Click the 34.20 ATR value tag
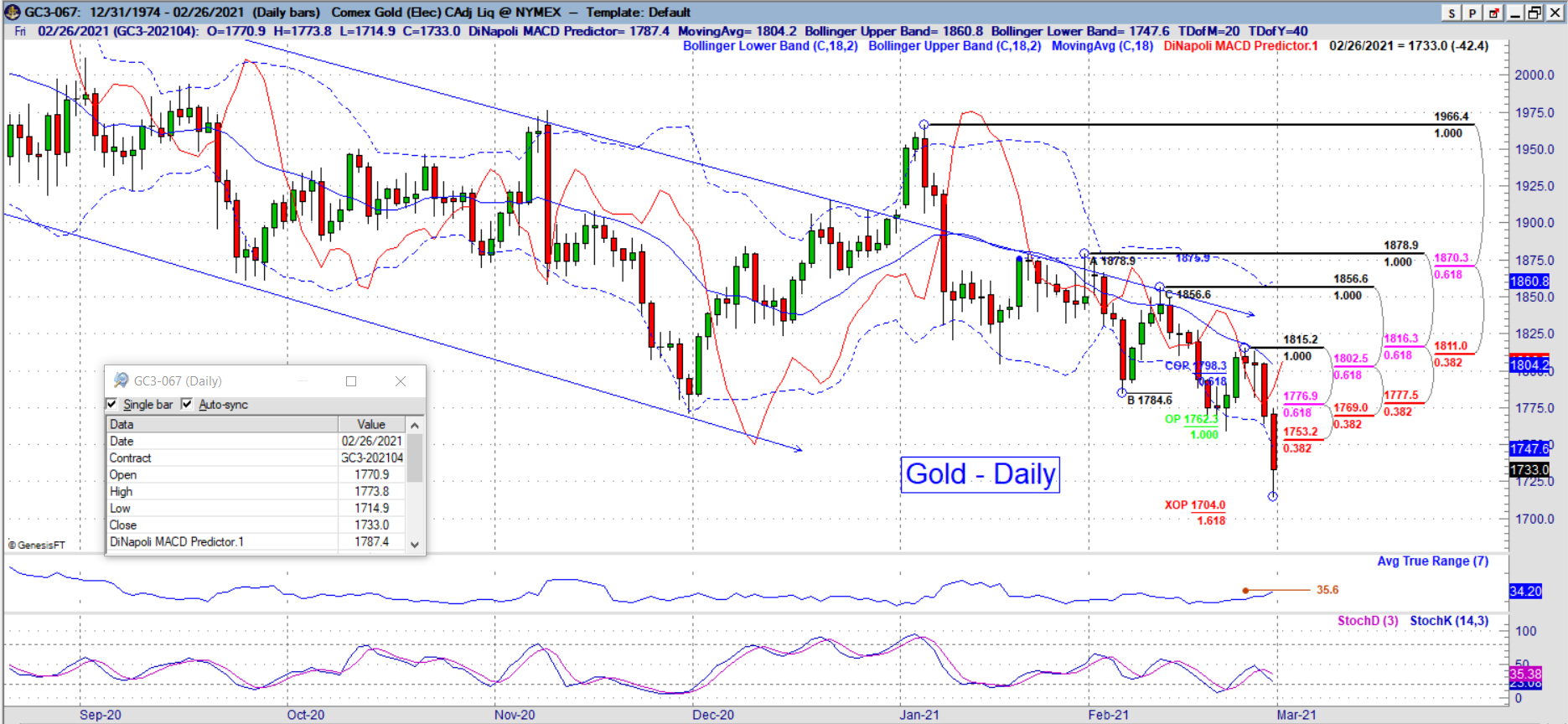Image resolution: width=1568 pixels, height=724 pixels. click(1525, 592)
